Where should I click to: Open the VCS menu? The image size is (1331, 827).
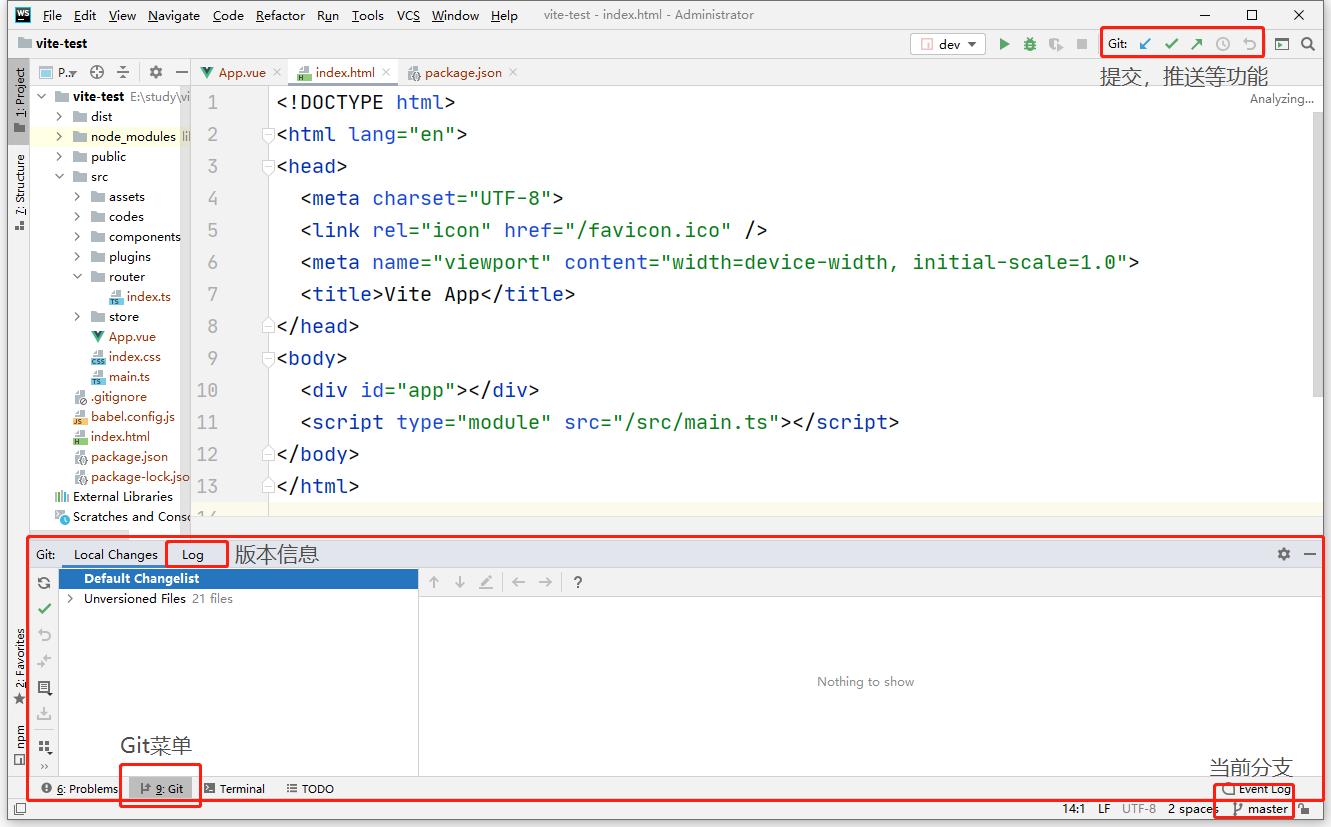click(408, 15)
